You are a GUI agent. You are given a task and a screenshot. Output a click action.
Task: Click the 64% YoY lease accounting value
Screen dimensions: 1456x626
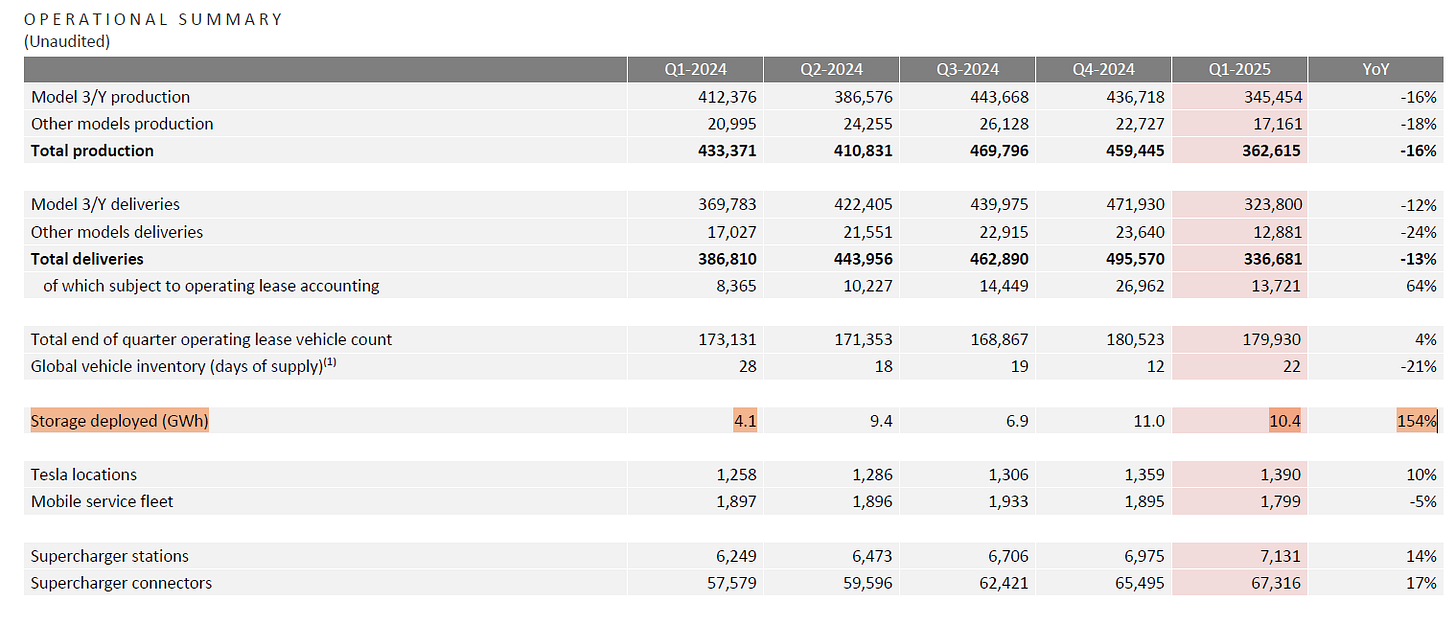tap(1422, 286)
